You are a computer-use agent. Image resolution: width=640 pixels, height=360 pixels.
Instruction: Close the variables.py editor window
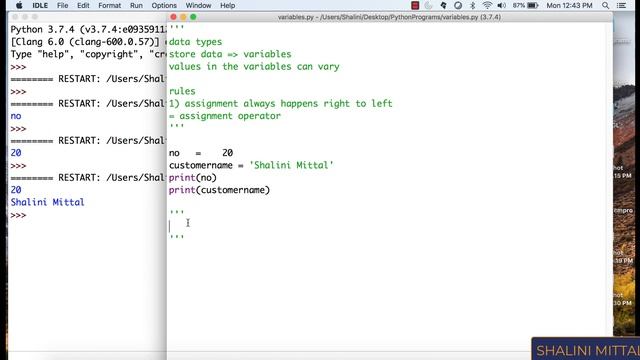pos(173,17)
